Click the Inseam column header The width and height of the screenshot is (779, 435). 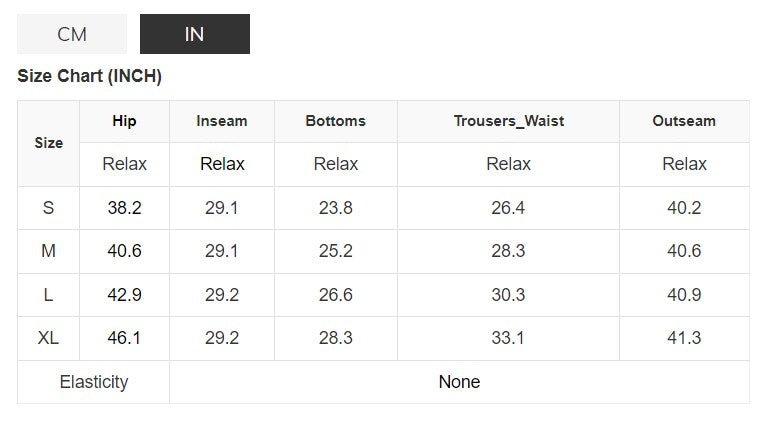[222, 121]
